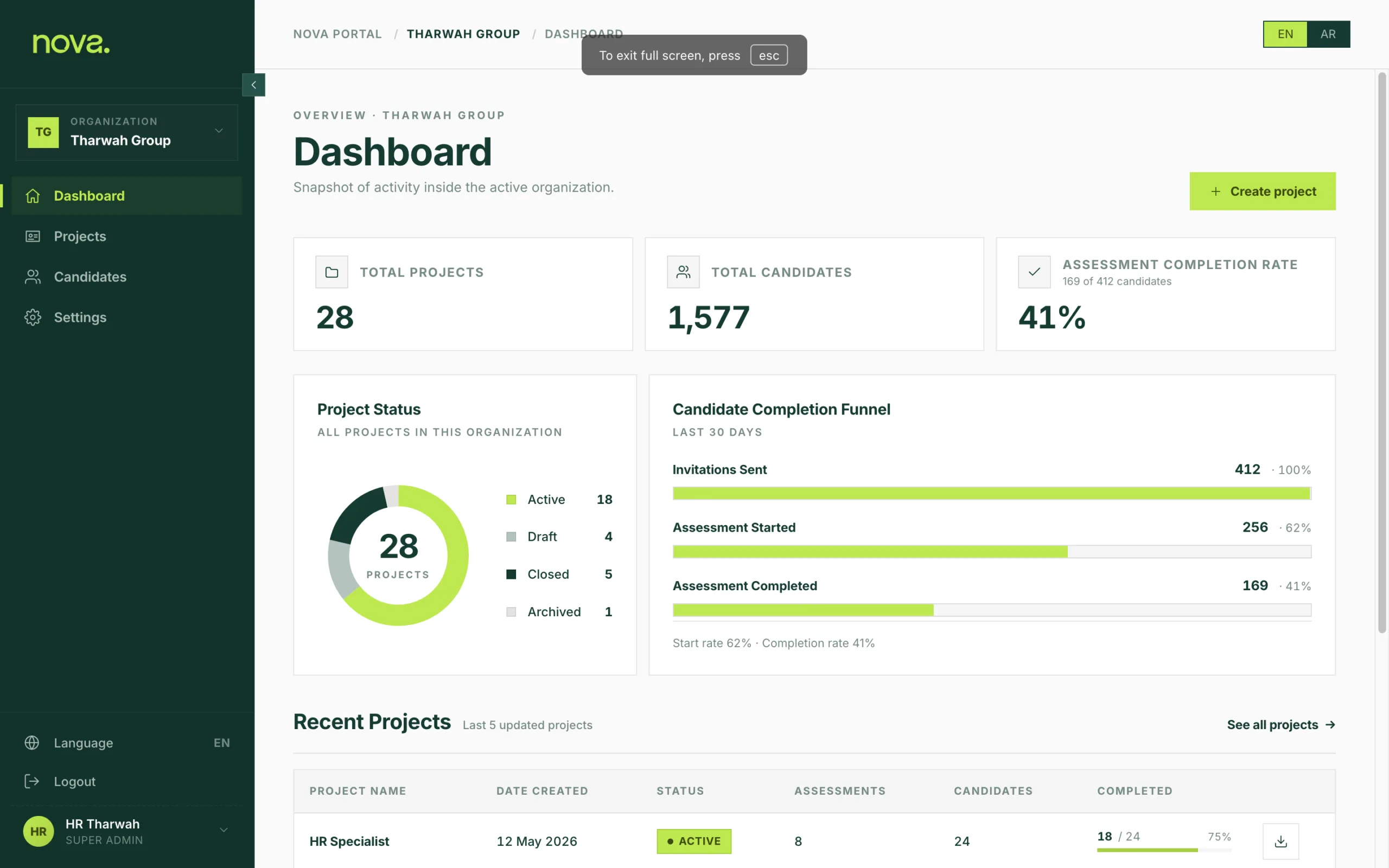
Task: Click the Draft gray legend swatch
Action: click(511, 537)
